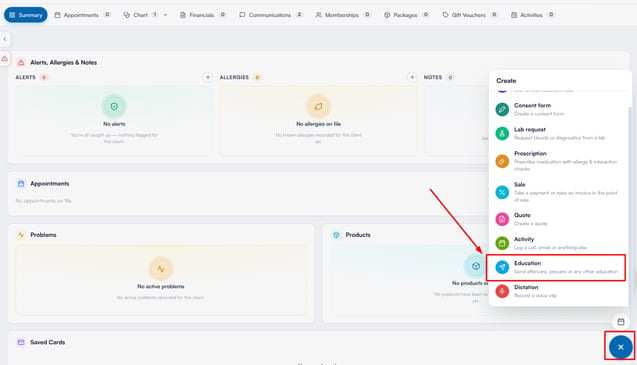Viewport: 637px width, 365px height.
Task: Select Quote in the Create menu
Action: [x=559, y=219]
